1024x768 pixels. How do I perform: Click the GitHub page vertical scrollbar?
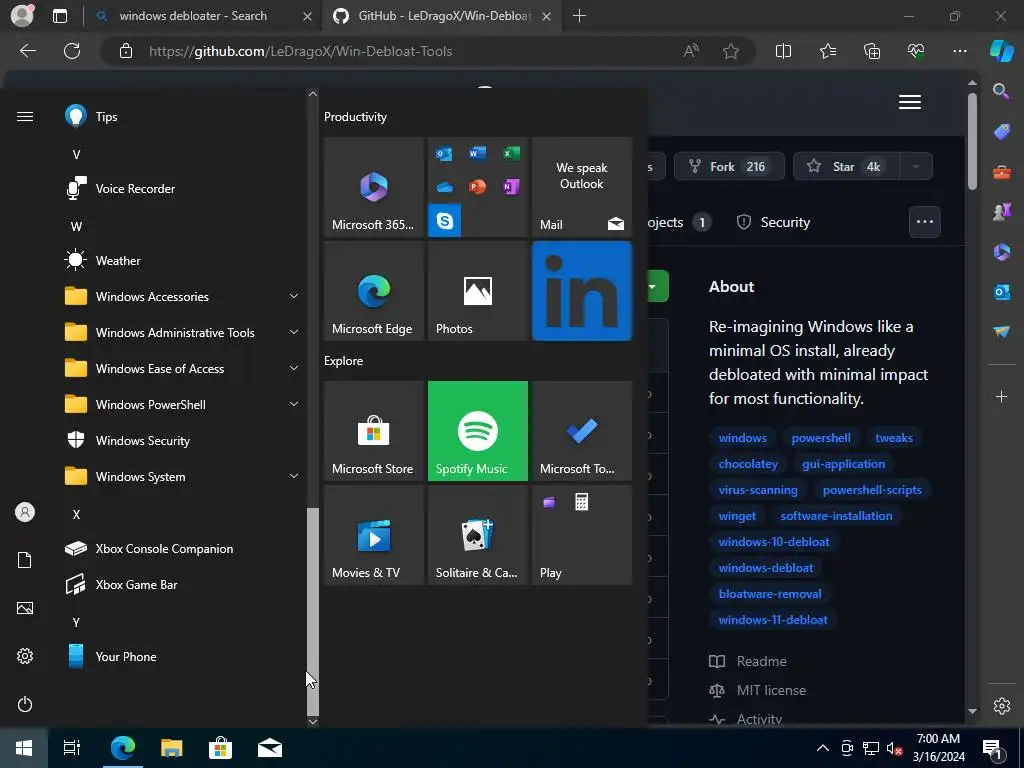(x=972, y=141)
